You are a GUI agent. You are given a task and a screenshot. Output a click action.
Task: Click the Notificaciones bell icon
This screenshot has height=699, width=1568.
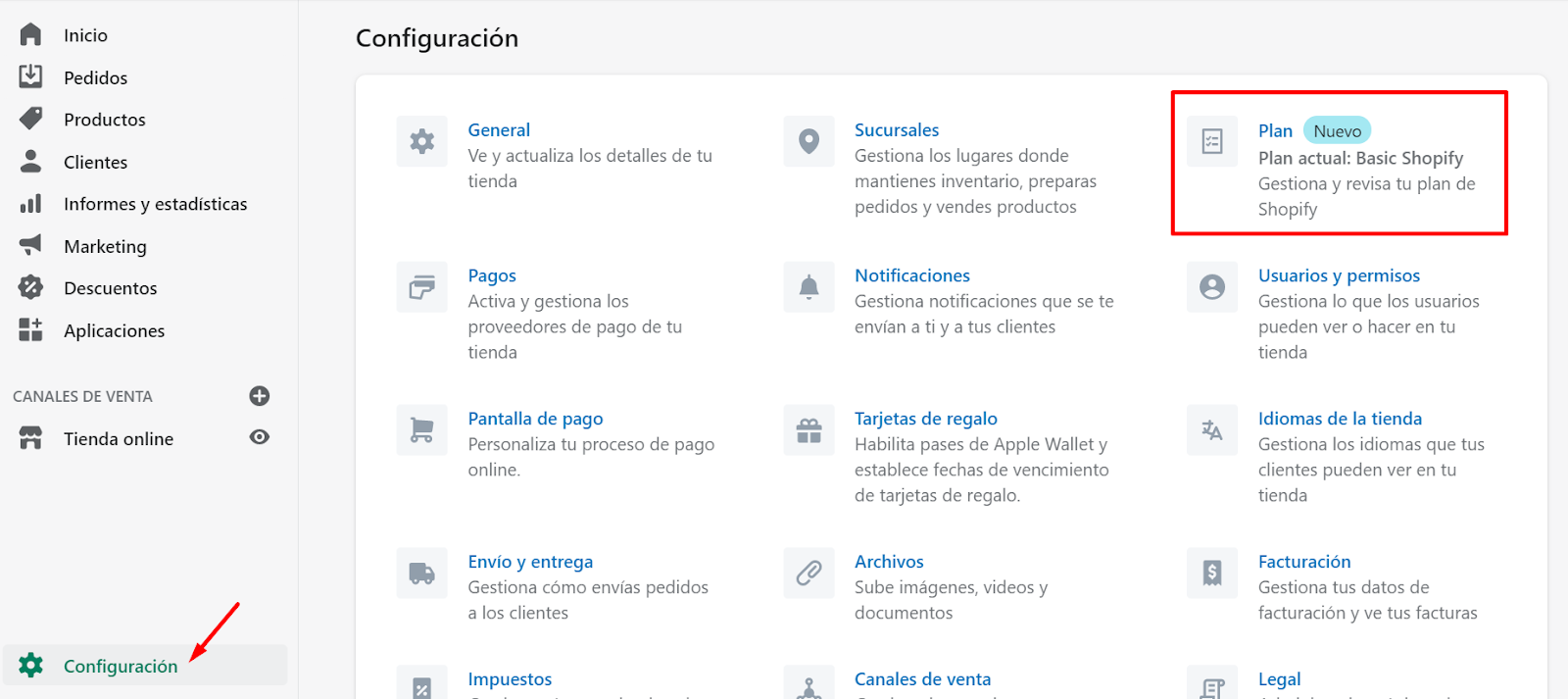pyautogui.click(x=808, y=287)
